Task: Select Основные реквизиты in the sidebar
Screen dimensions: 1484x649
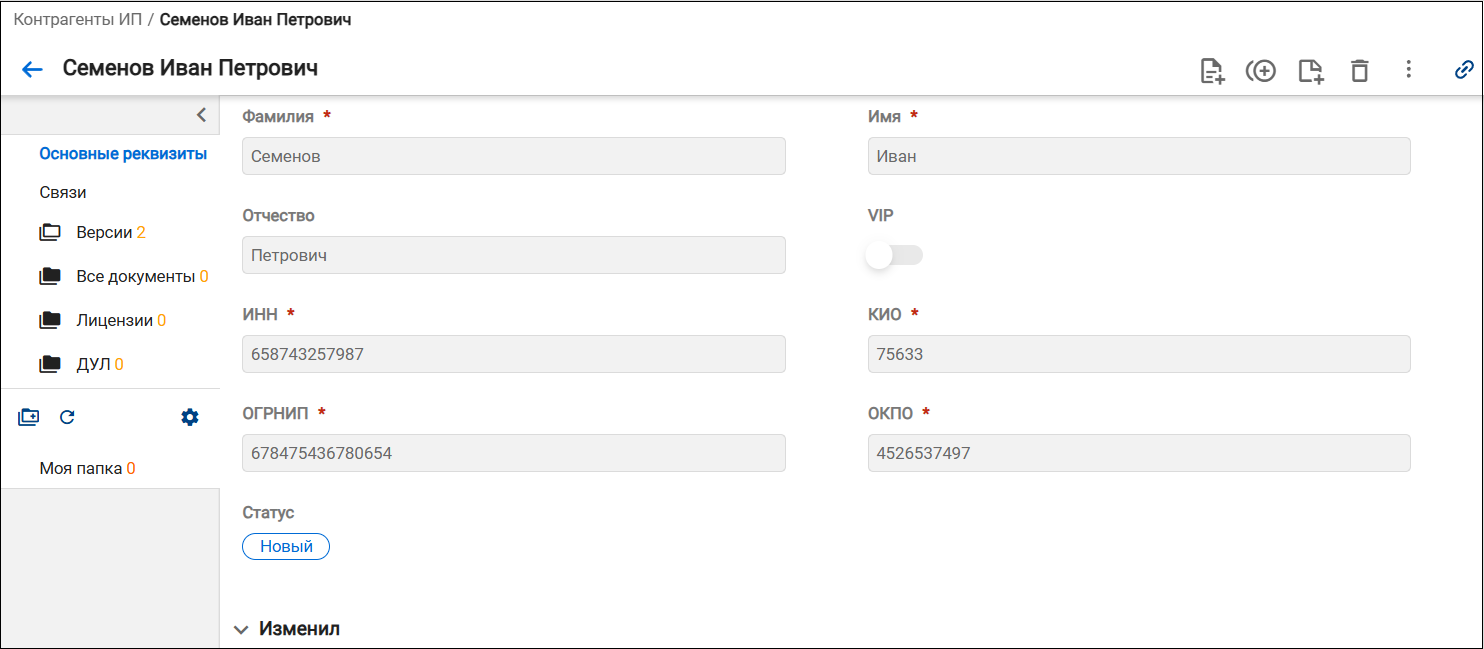Action: pos(123,154)
